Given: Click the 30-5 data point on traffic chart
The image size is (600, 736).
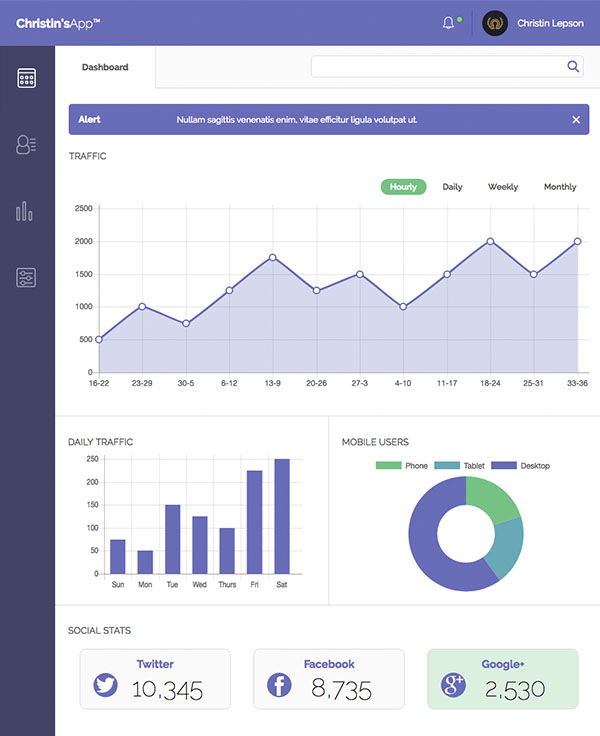Looking at the screenshot, I should click(x=186, y=323).
